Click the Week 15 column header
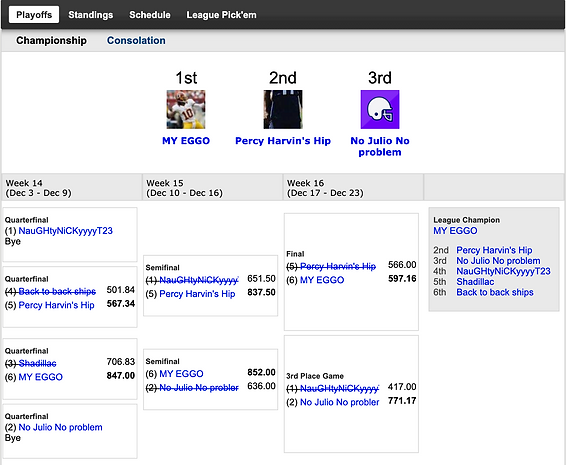The height and width of the screenshot is (465, 566). [x=212, y=188]
